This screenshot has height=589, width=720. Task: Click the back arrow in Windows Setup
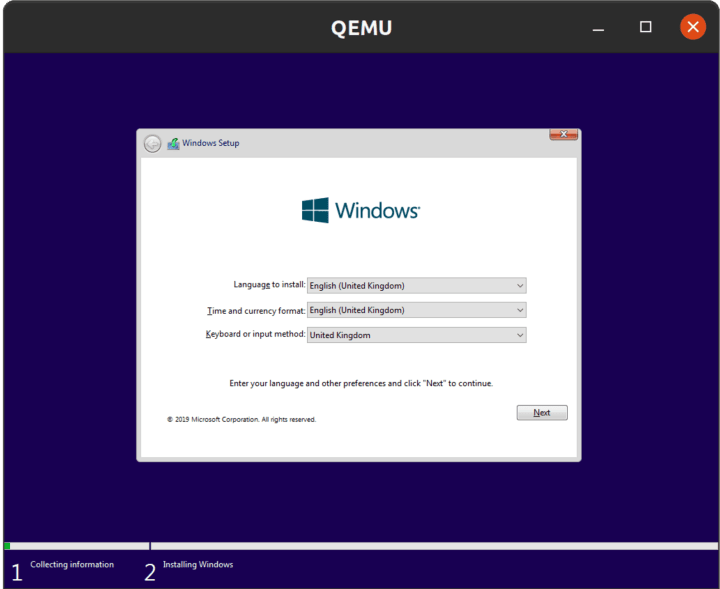click(x=152, y=143)
